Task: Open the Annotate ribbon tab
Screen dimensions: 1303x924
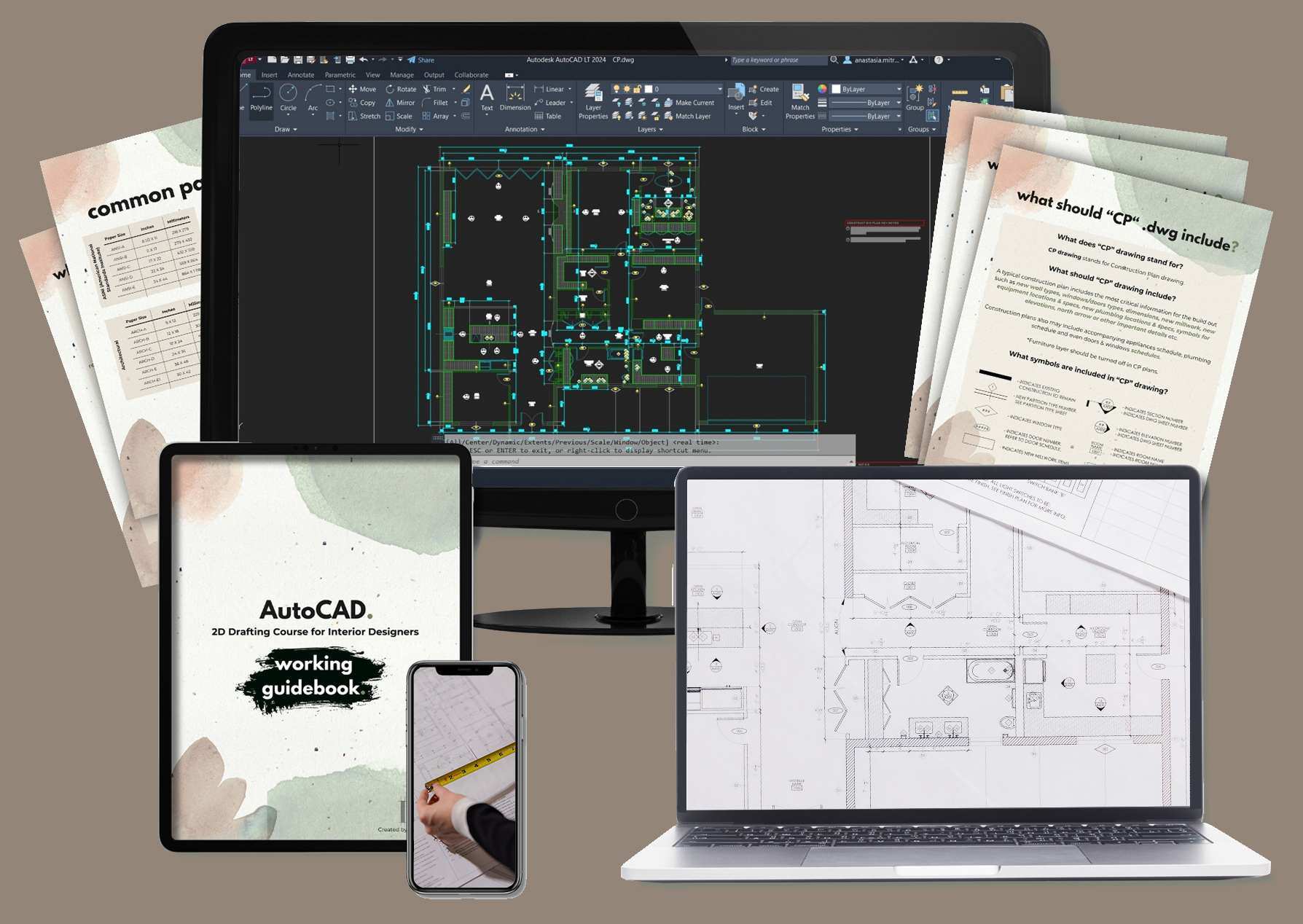Action: click(x=301, y=75)
